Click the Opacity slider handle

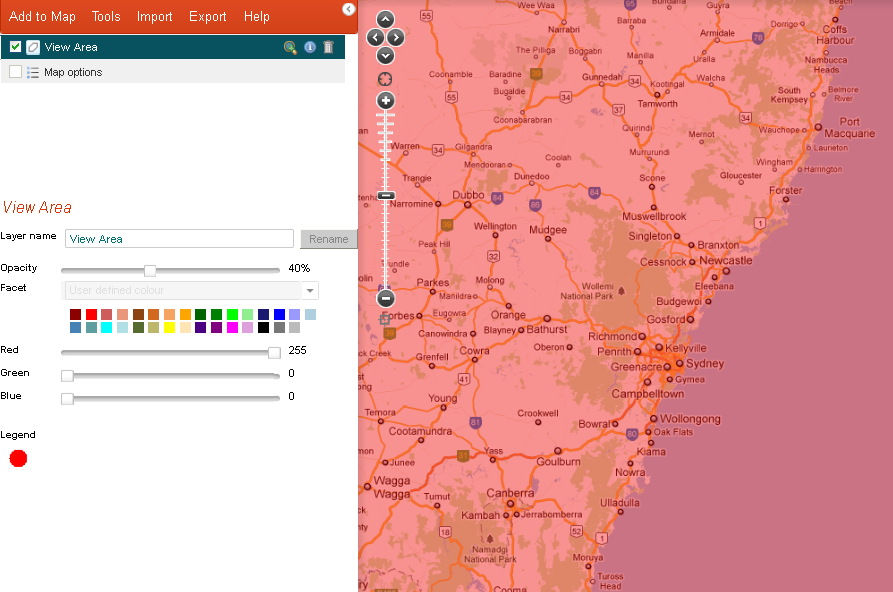click(x=150, y=270)
